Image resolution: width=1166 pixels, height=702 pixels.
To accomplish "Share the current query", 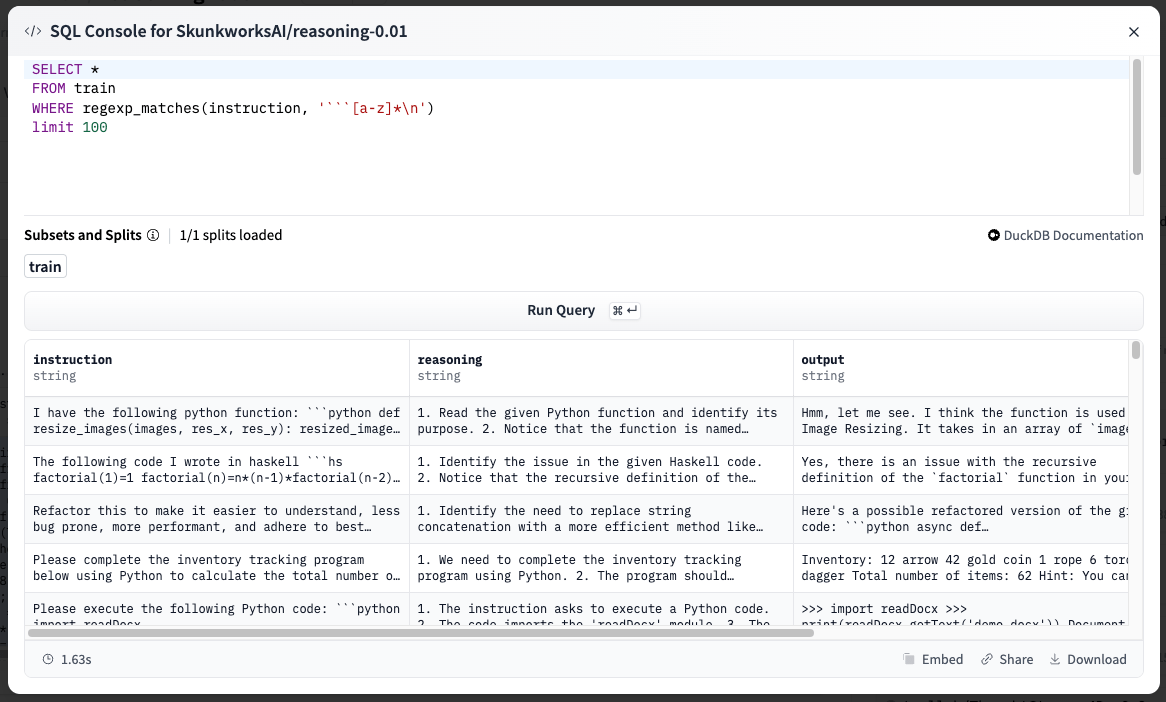I will coord(1014,659).
